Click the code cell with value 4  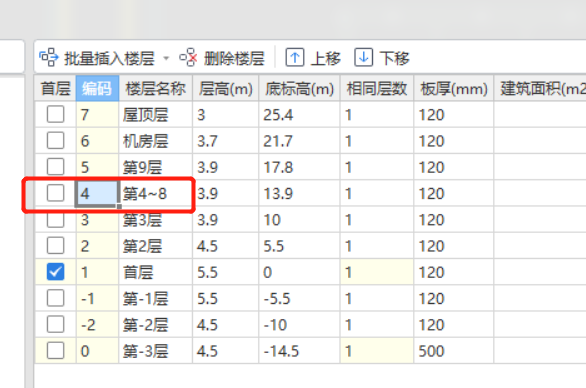pyautogui.click(x=97, y=193)
